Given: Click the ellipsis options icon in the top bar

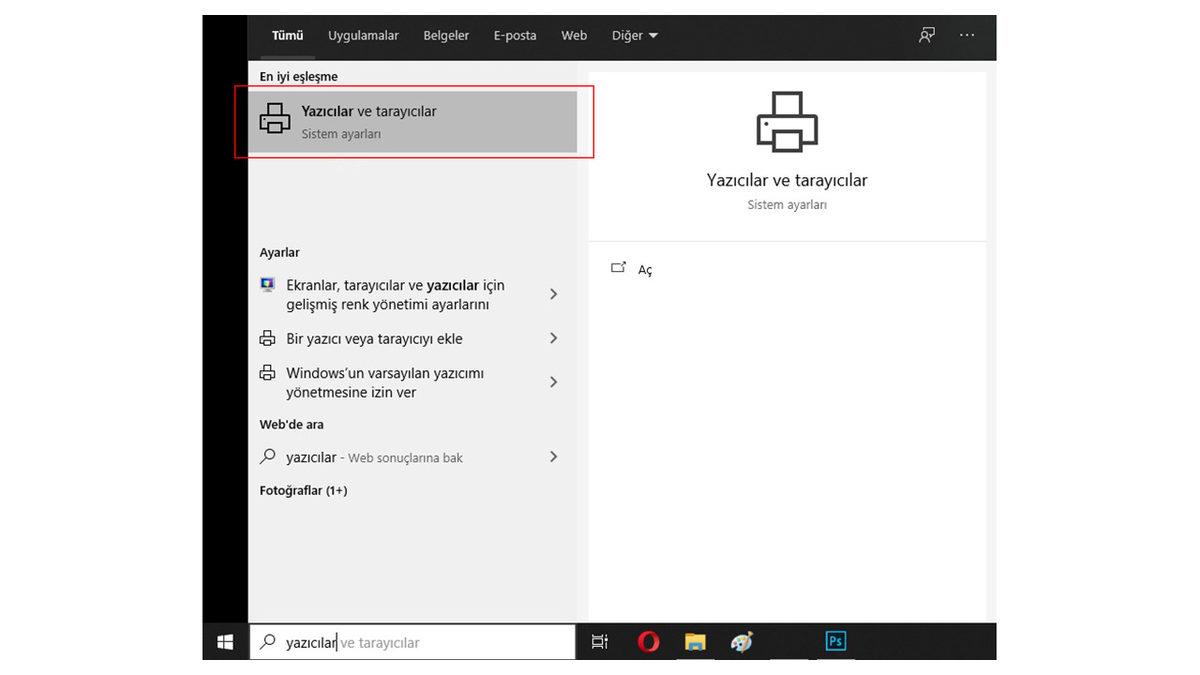Looking at the screenshot, I should click(966, 34).
